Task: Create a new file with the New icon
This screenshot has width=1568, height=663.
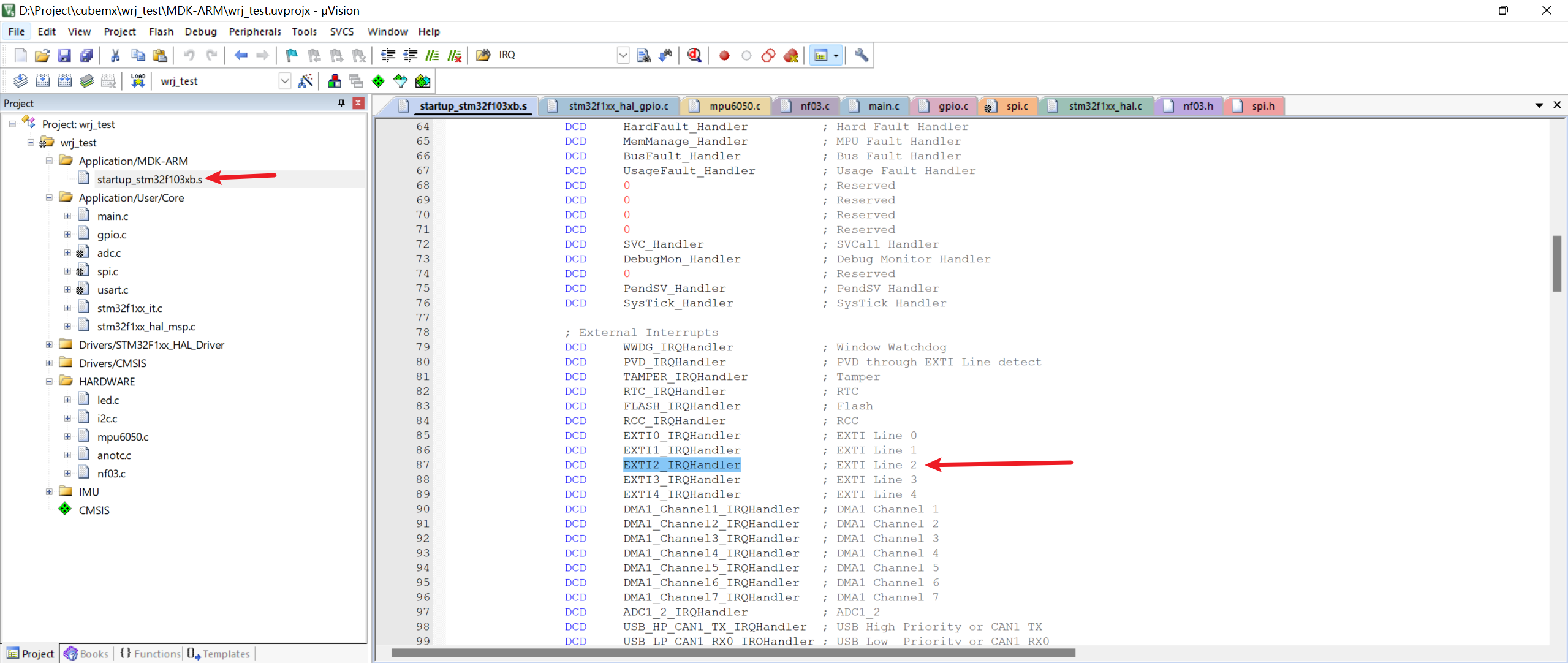Action: pyautogui.click(x=20, y=55)
